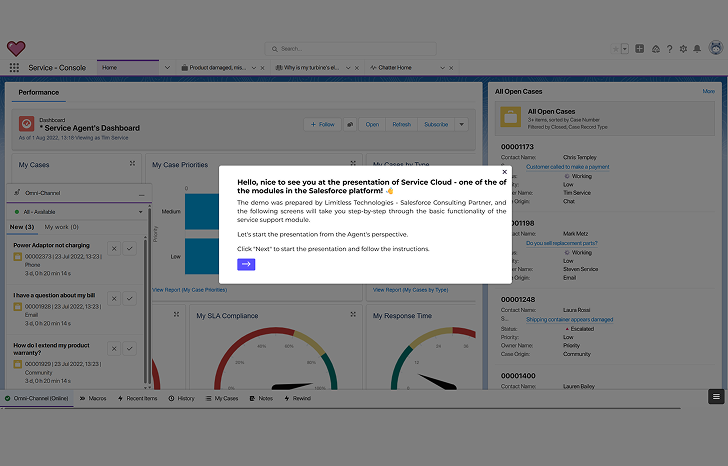Viewport: 728px width, 466px height.
Task: Click the Search input field
Action: (x=351, y=49)
